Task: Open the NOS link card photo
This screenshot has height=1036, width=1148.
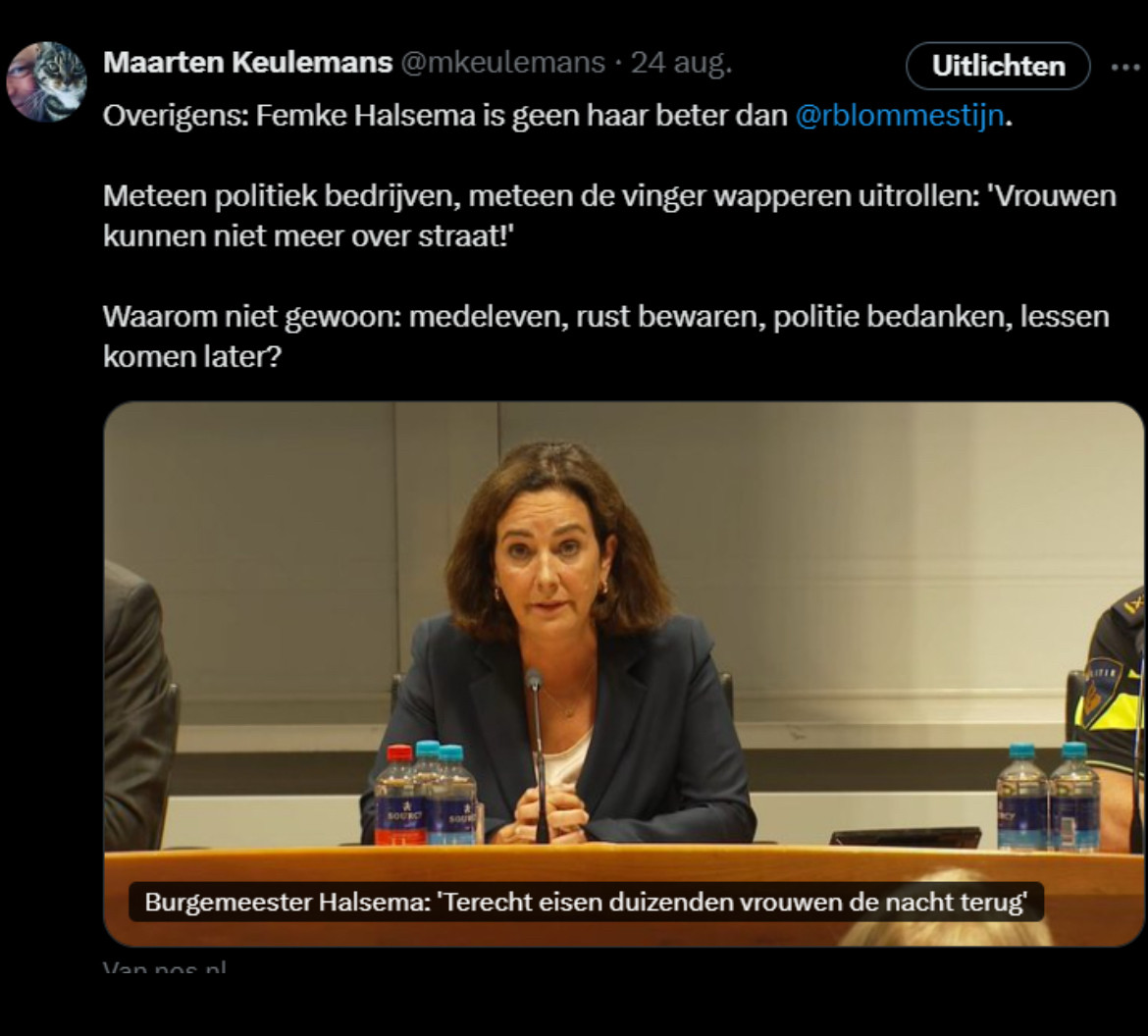Action: point(624,674)
